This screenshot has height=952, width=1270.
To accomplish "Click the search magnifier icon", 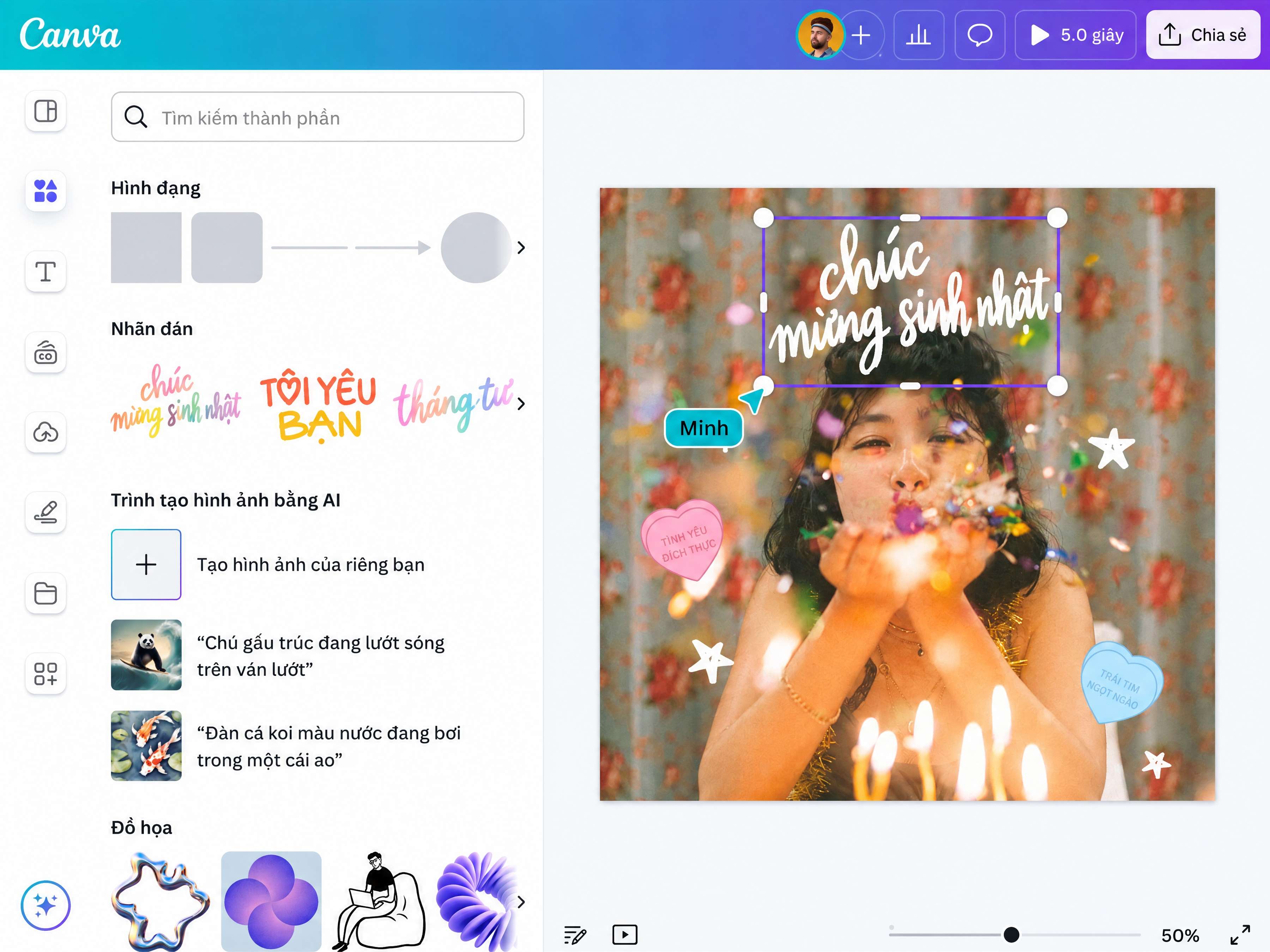I will tap(136, 117).
